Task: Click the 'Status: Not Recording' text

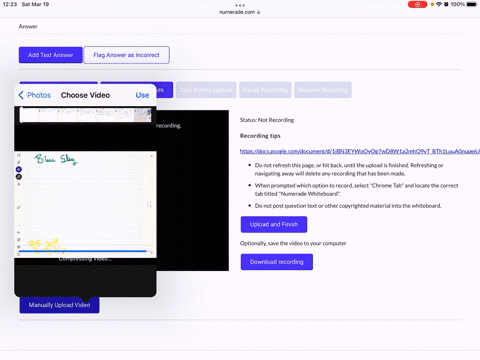Action: (x=267, y=120)
